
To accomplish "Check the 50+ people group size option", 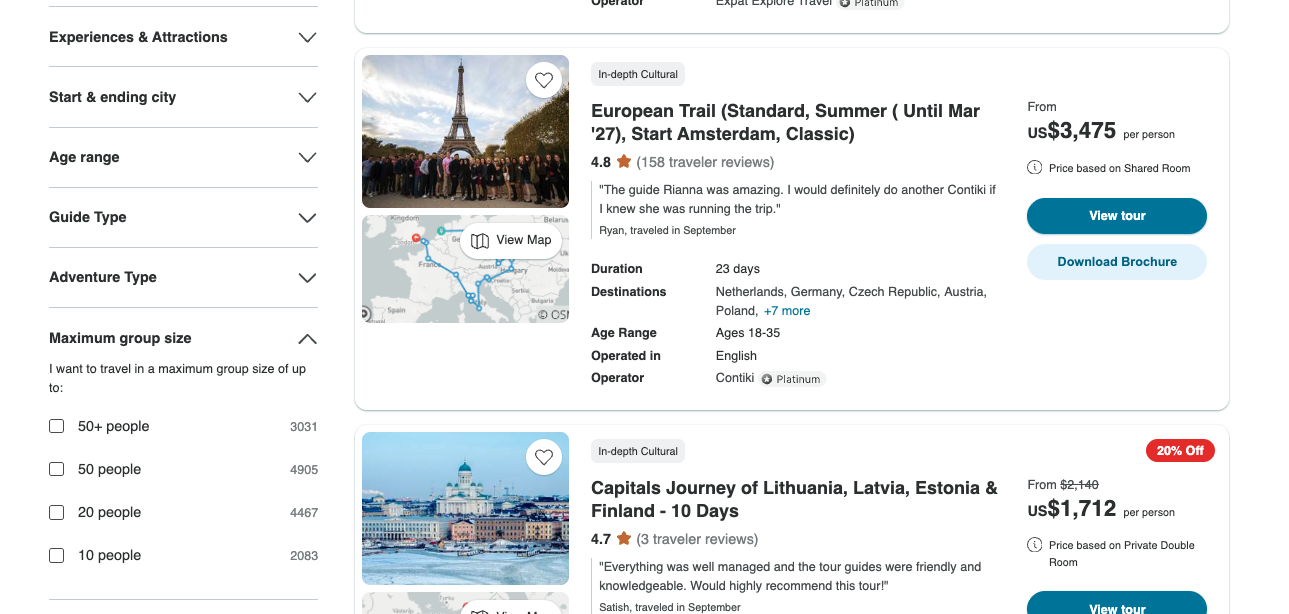I will pos(57,426).
